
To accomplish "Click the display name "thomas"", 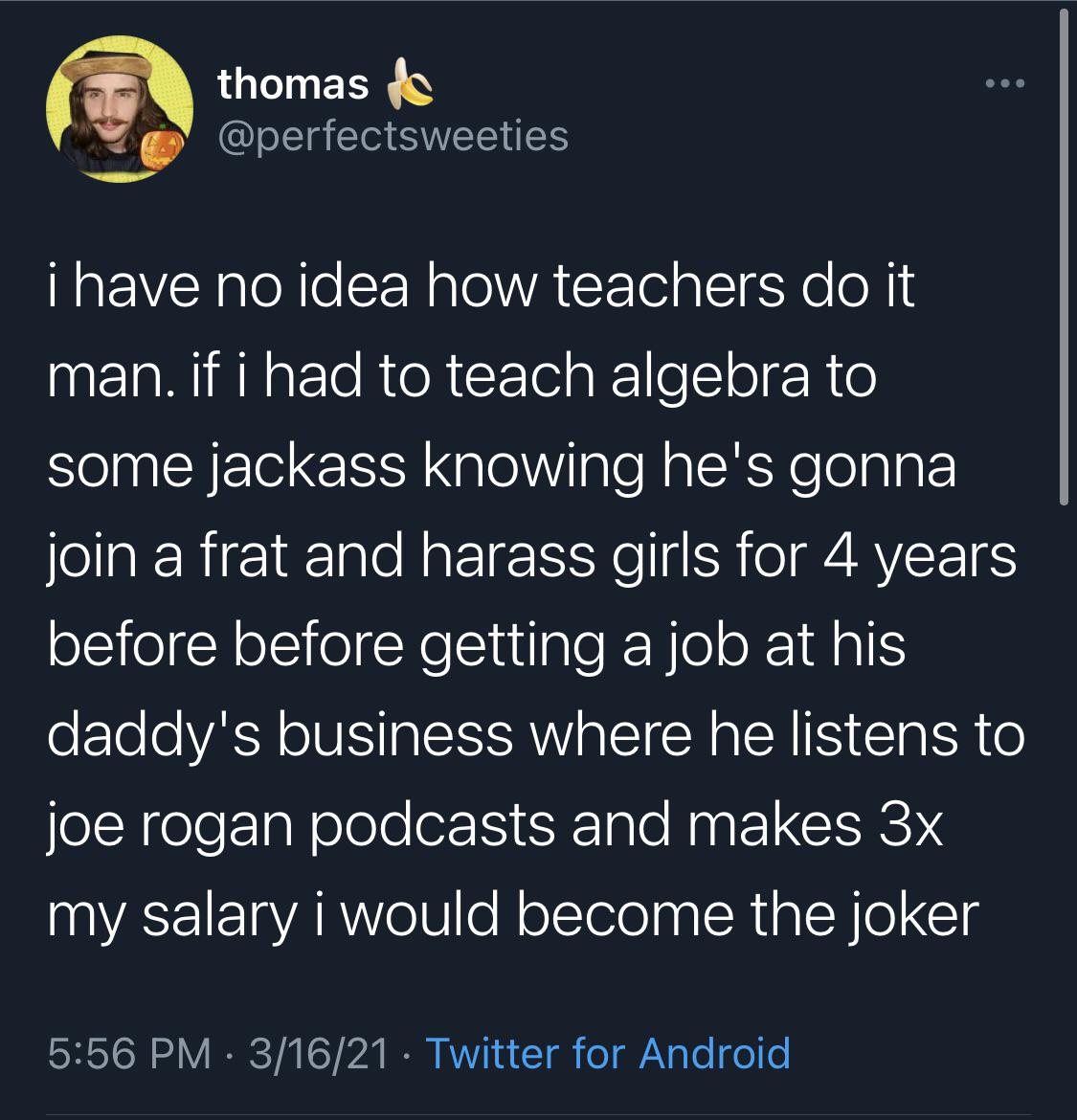I will point(293,84).
